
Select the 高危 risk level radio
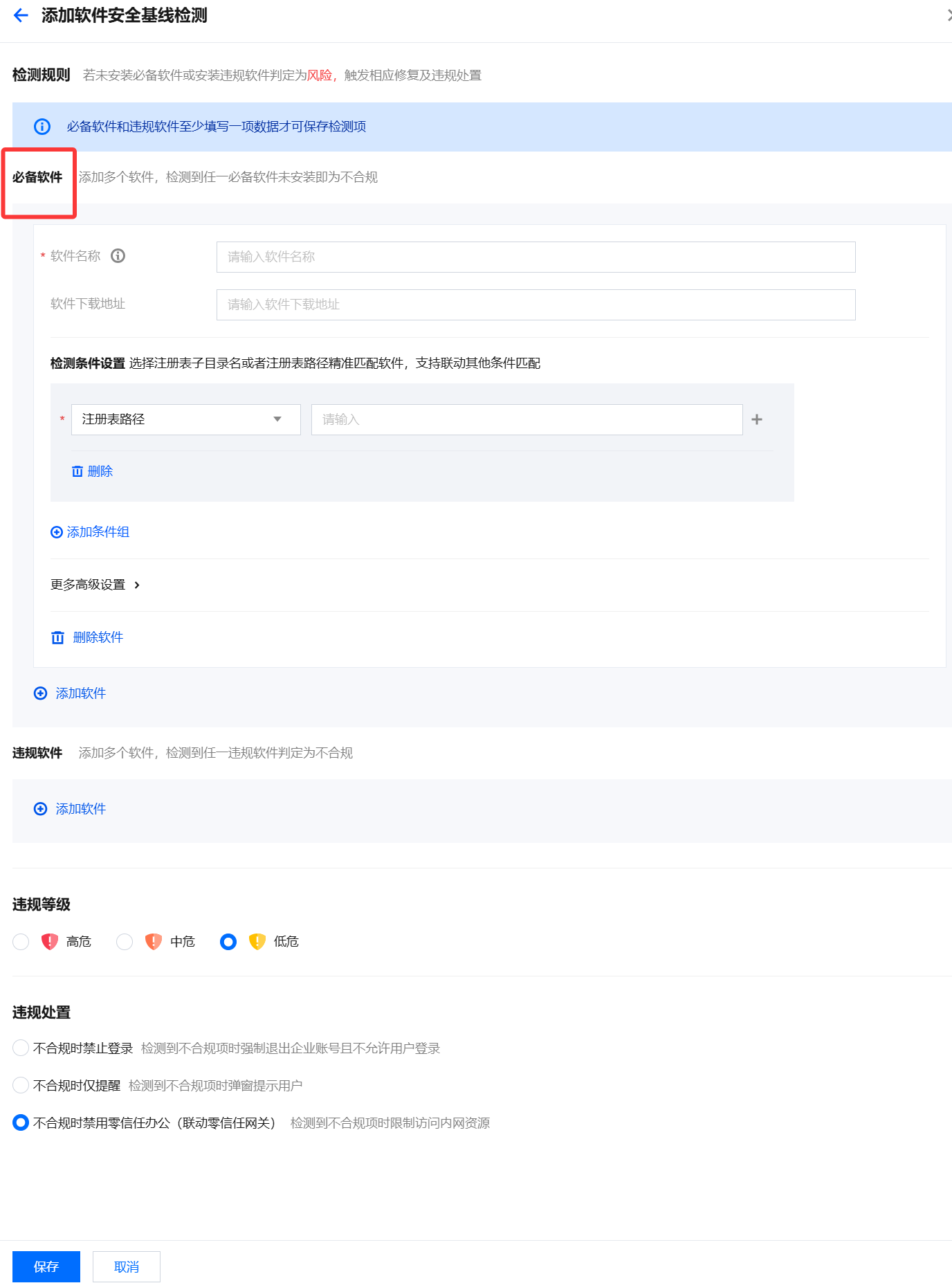pos(21,942)
